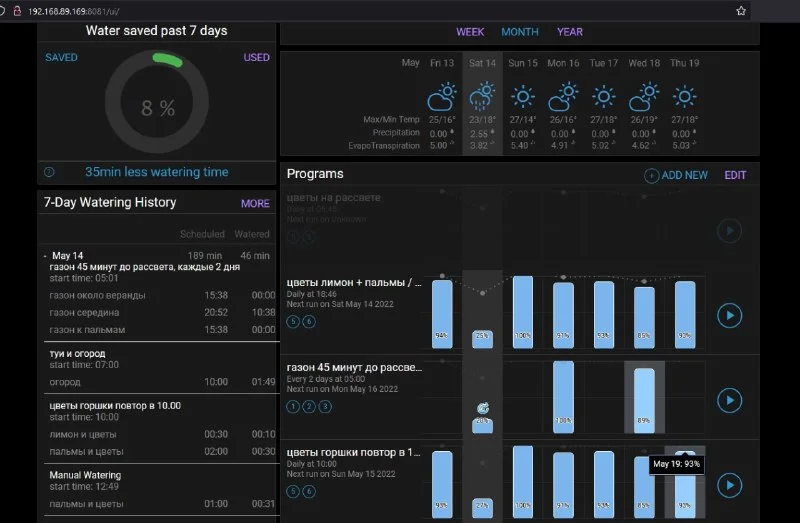
Task: Run the 'цветы горшки повтор' program
Action: (730, 485)
